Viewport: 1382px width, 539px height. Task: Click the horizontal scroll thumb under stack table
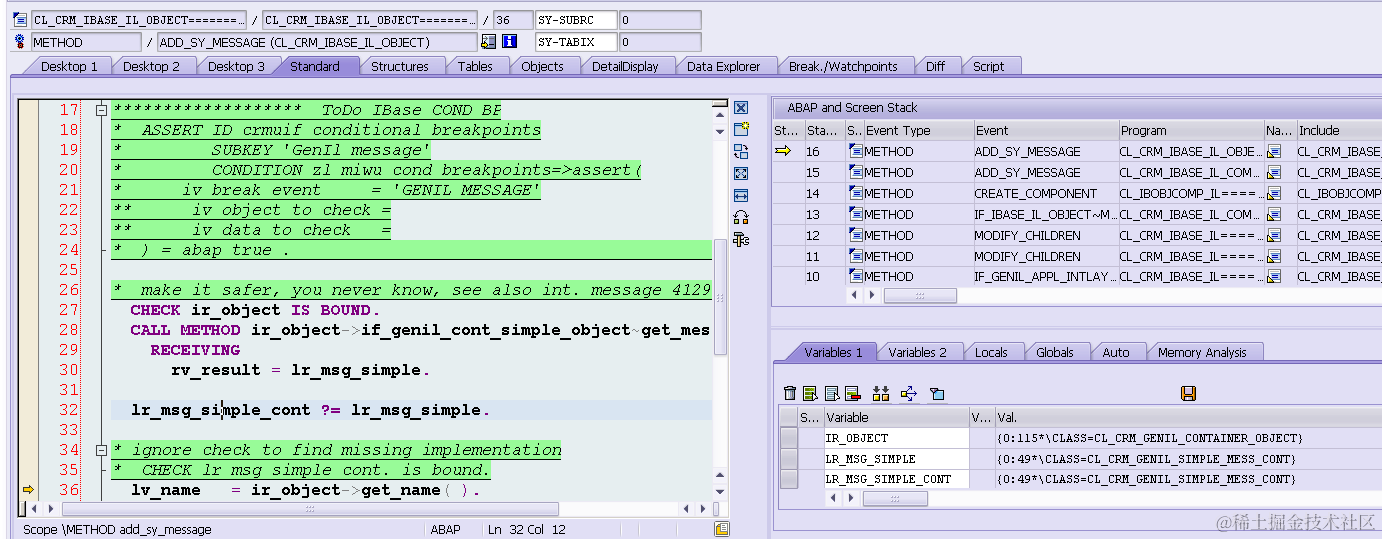pyautogui.click(x=920, y=296)
